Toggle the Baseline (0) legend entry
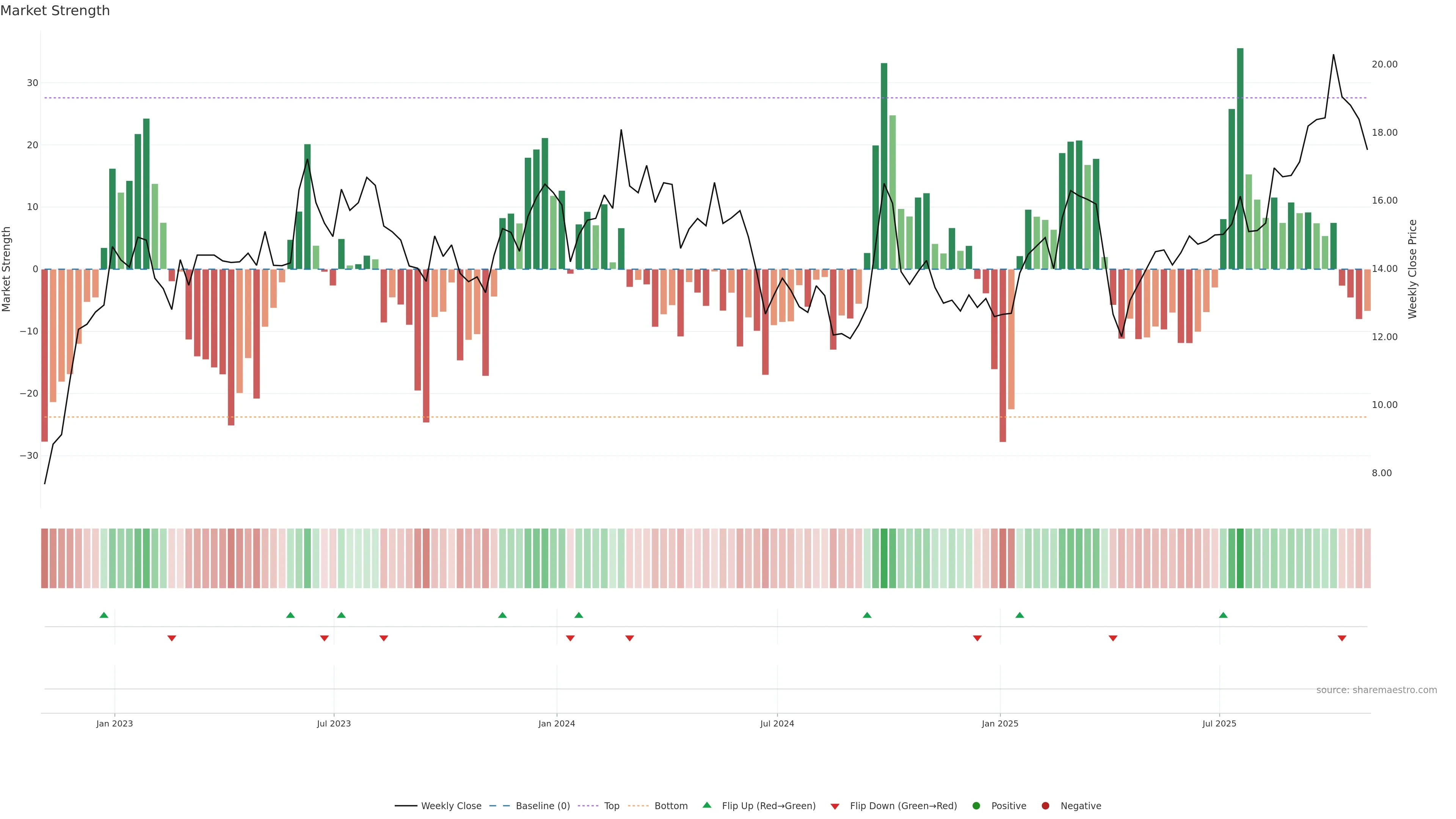1456x819 pixels. coord(542,806)
